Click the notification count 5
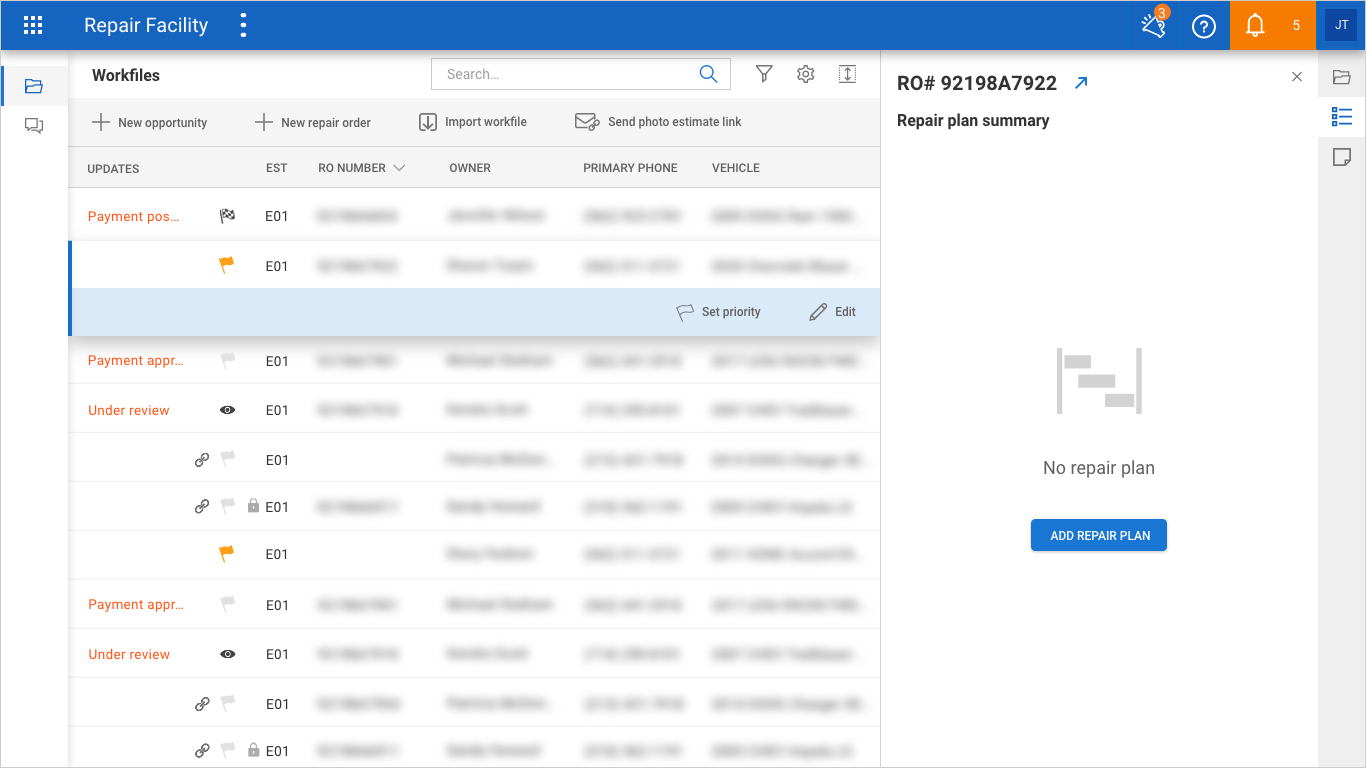This screenshot has width=1366, height=768. (x=1296, y=26)
